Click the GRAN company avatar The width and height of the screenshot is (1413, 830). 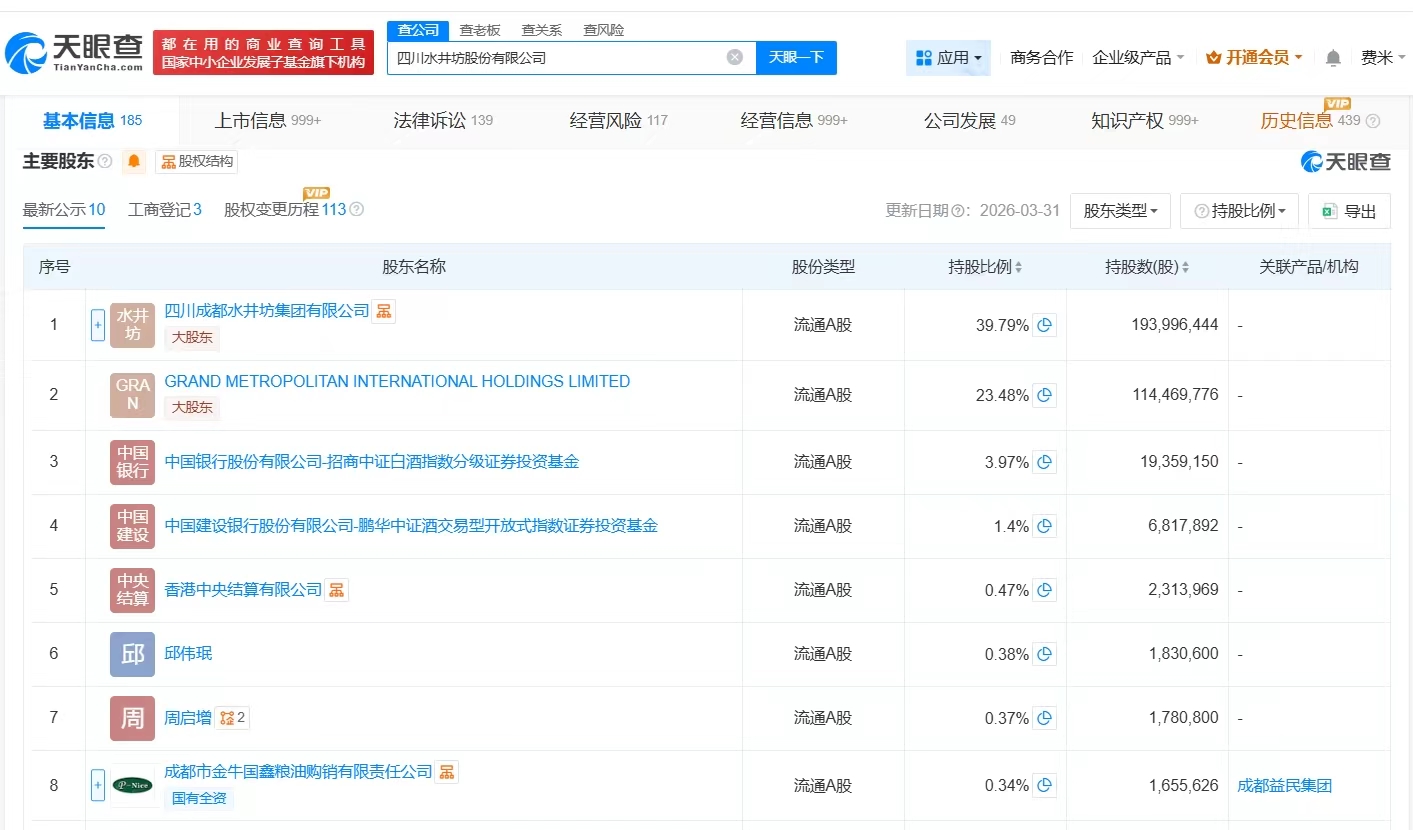tap(132, 395)
